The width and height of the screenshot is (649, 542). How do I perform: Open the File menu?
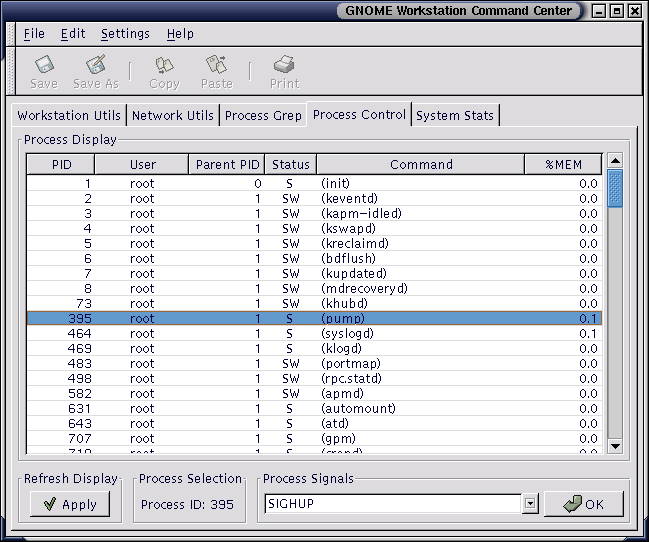tap(34, 34)
